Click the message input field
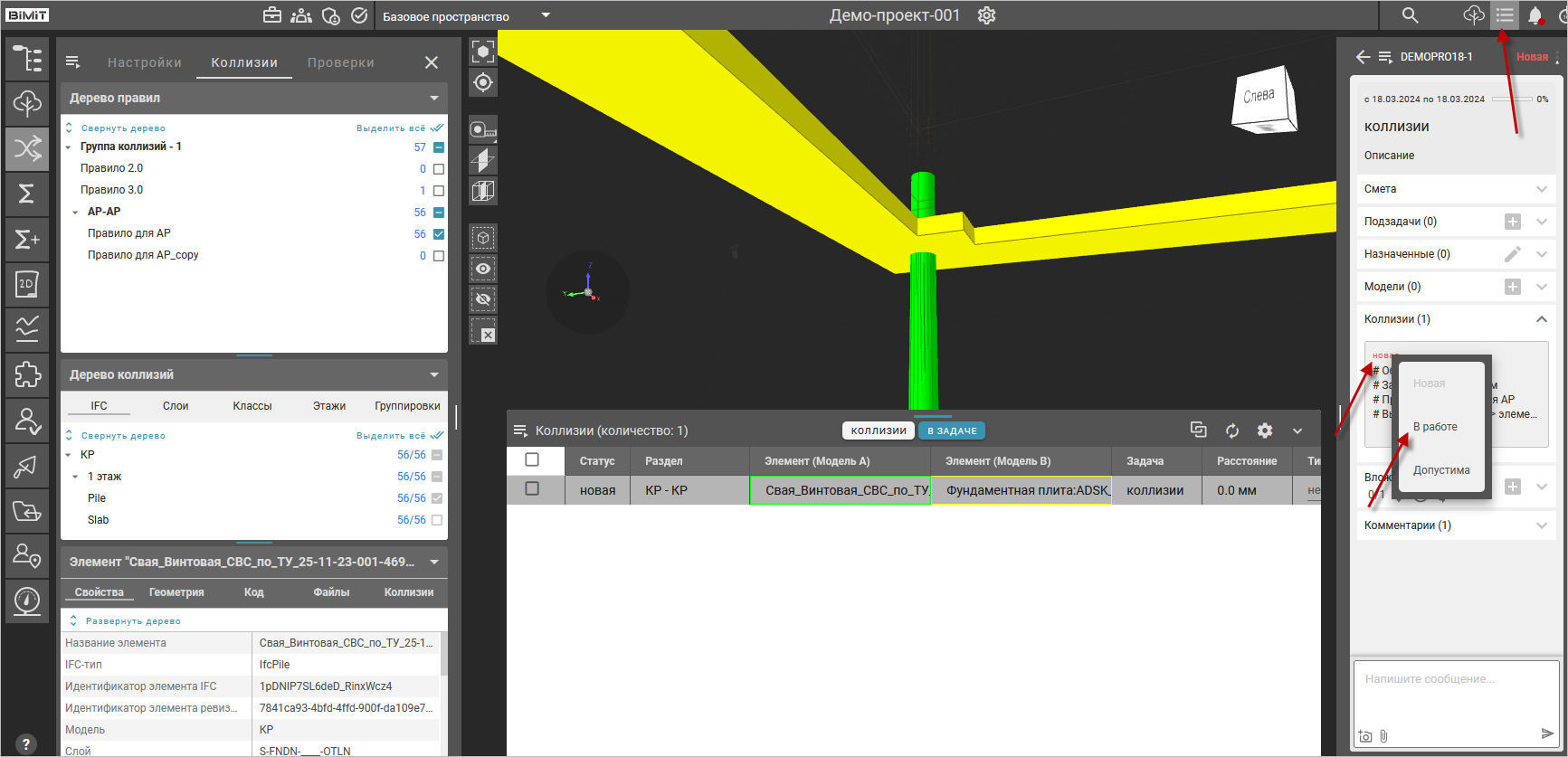Viewport: 1568px width, 757px height. pos(1455,692)
